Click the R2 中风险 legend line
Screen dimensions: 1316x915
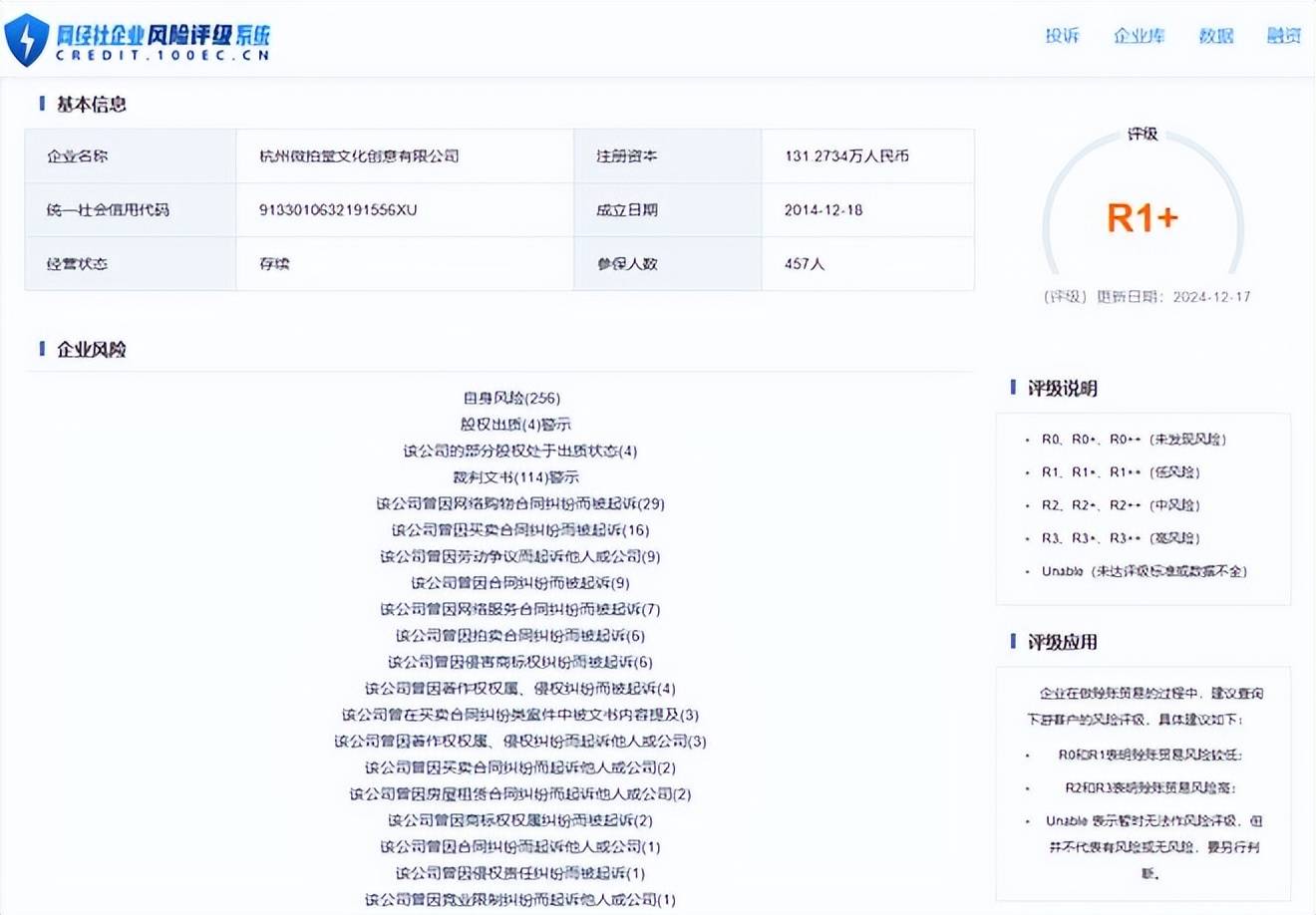(x=1121, y=505)
